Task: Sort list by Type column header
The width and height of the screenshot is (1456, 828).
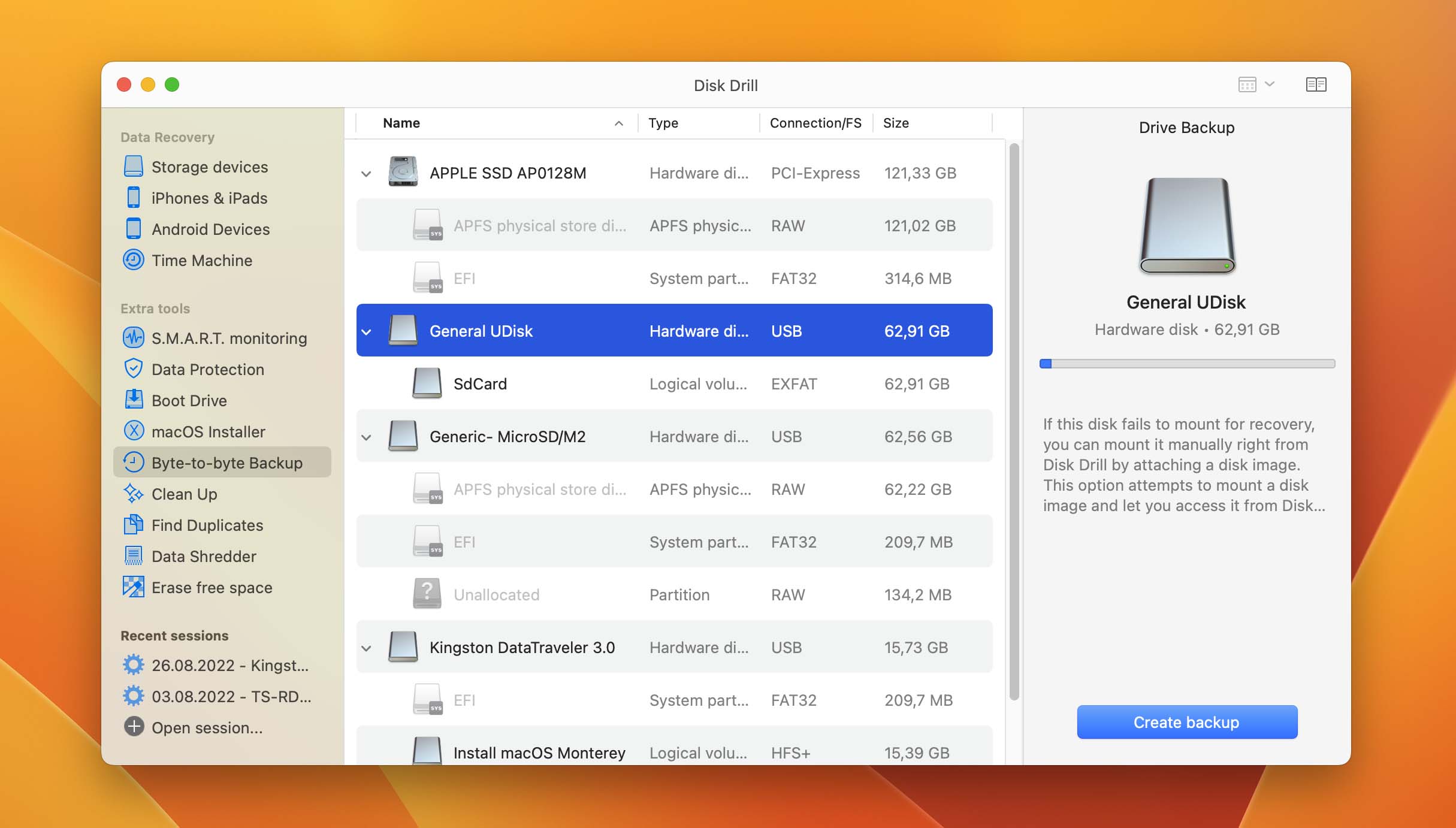Action: (x=699, y=123)
